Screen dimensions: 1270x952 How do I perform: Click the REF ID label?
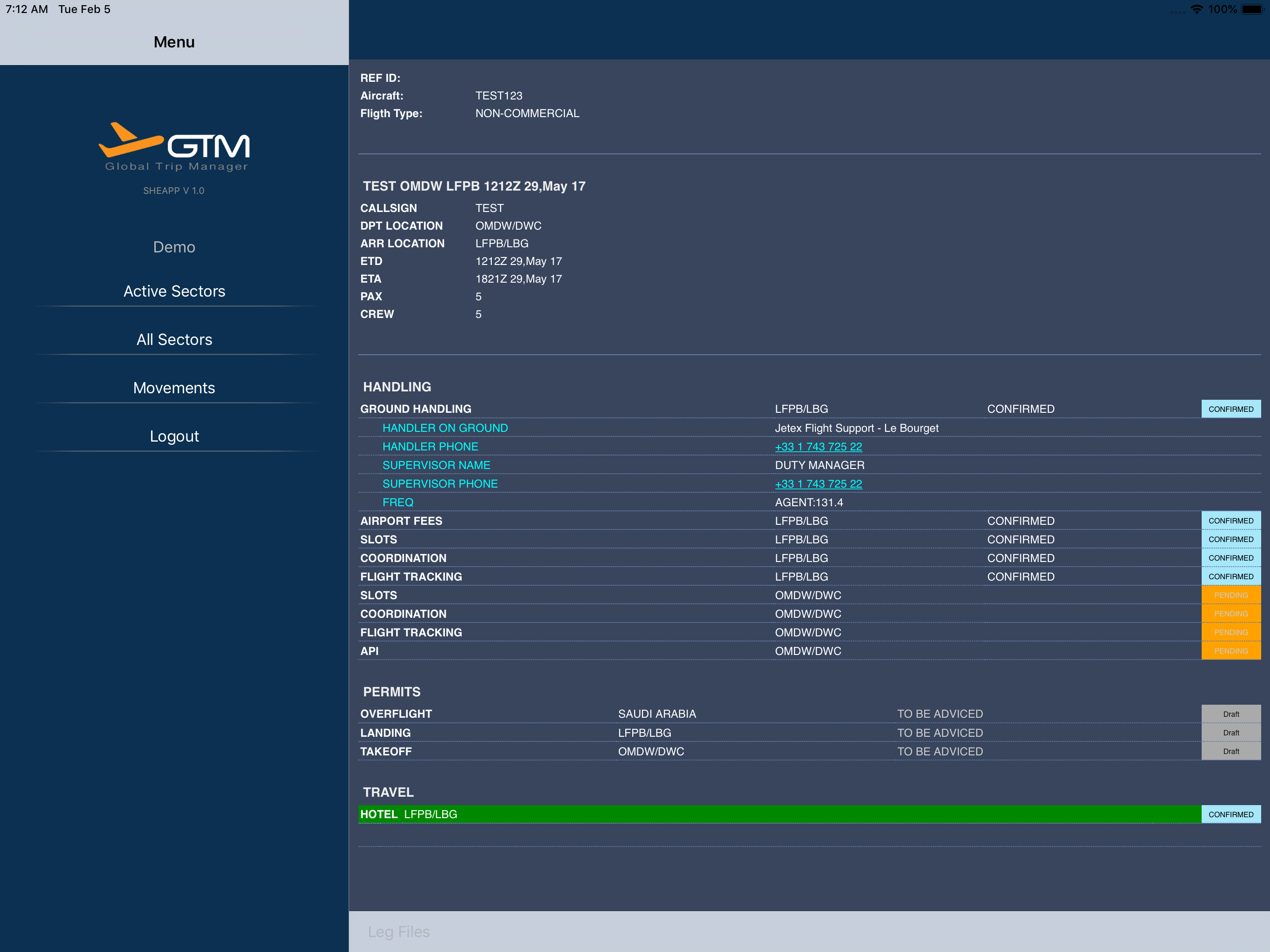[380, 78]
